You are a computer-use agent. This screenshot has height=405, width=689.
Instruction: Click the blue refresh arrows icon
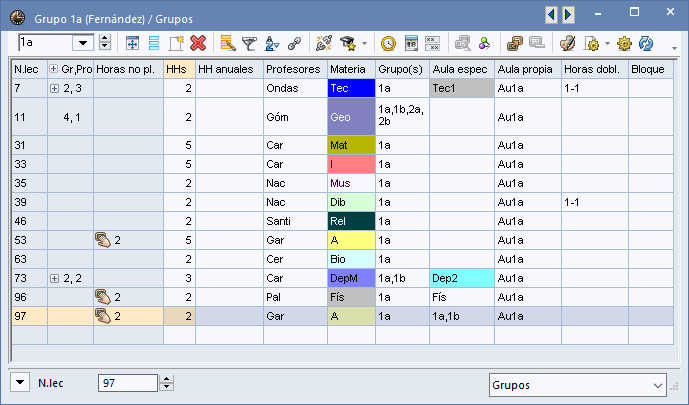tap(646, 43)
